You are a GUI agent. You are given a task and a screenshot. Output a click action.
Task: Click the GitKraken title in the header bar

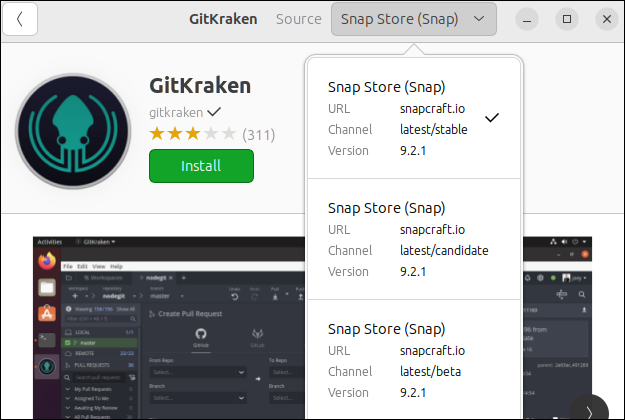pos(223,19)
